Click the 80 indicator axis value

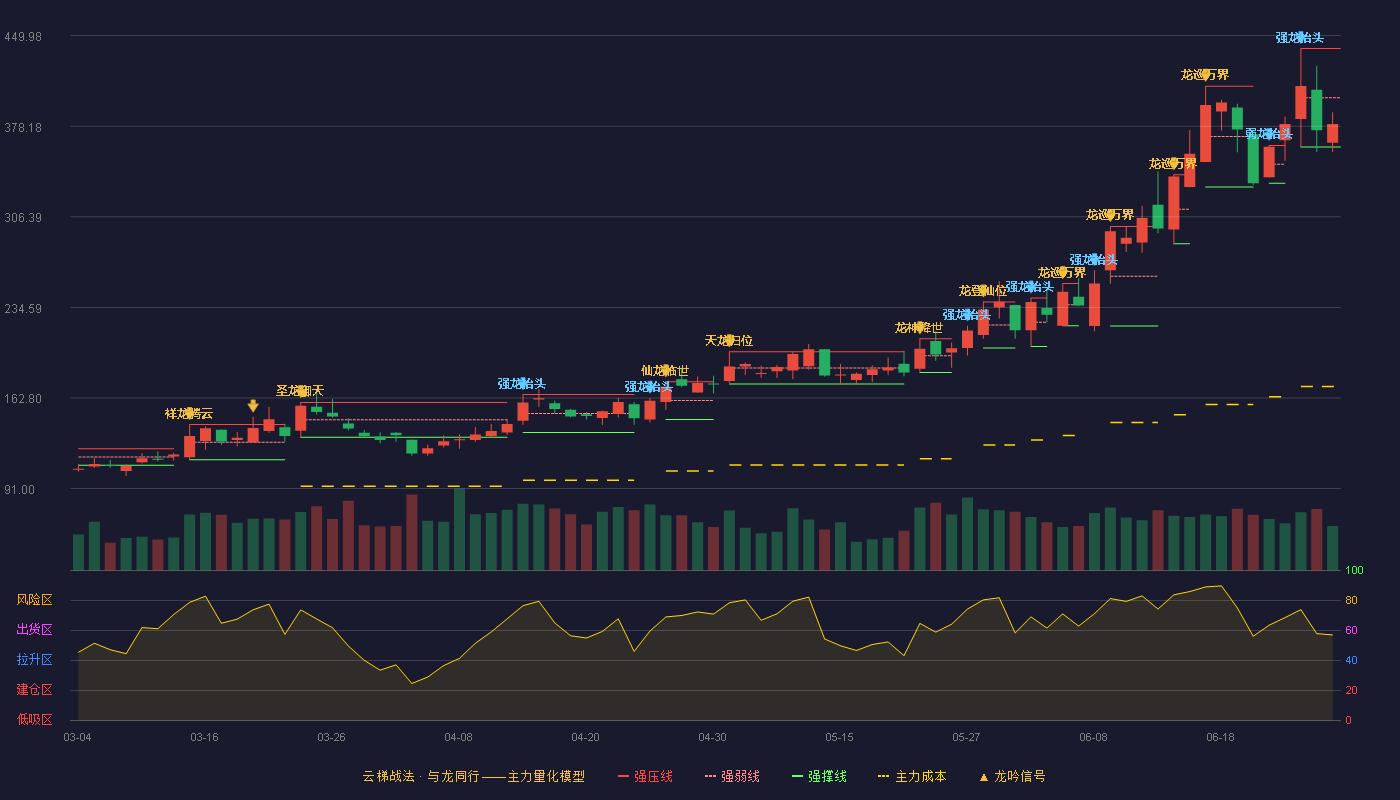tap(1351, 600)
